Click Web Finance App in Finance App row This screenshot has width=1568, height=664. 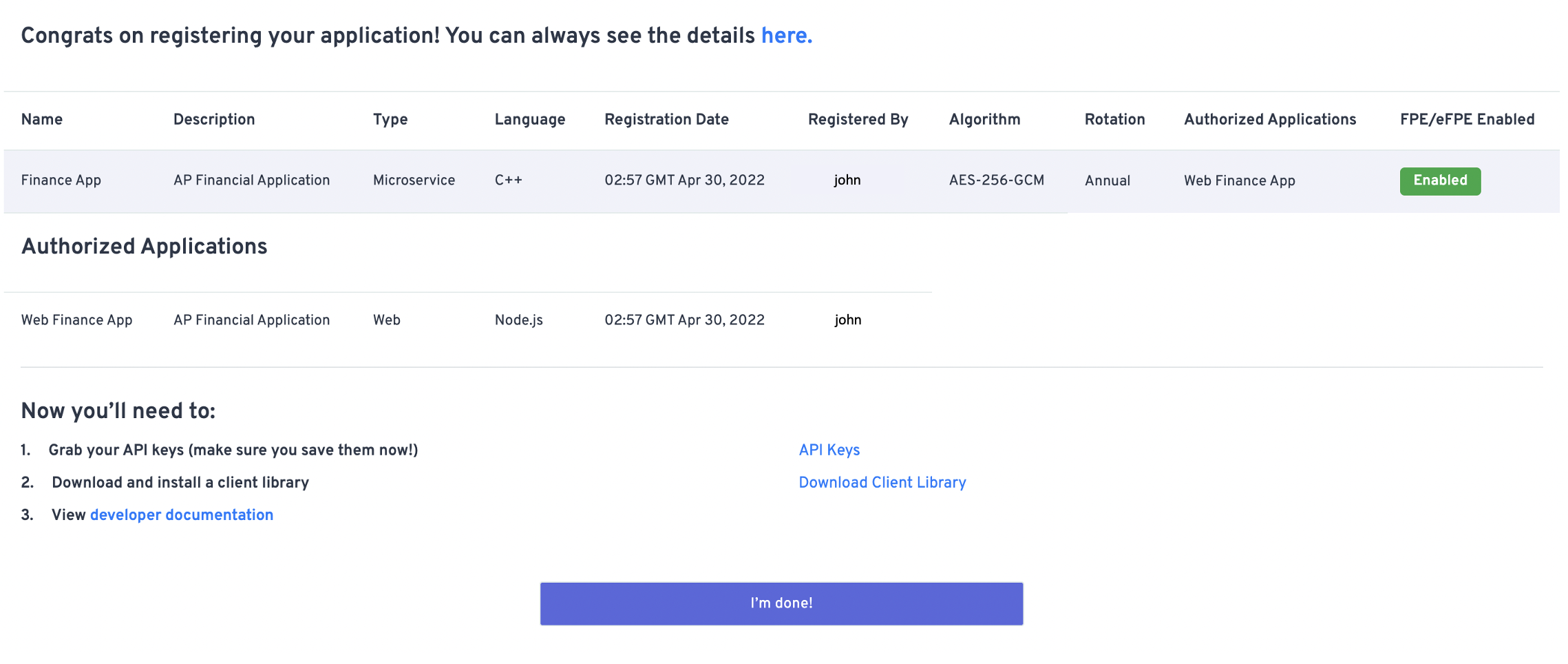pos(1240,180)
